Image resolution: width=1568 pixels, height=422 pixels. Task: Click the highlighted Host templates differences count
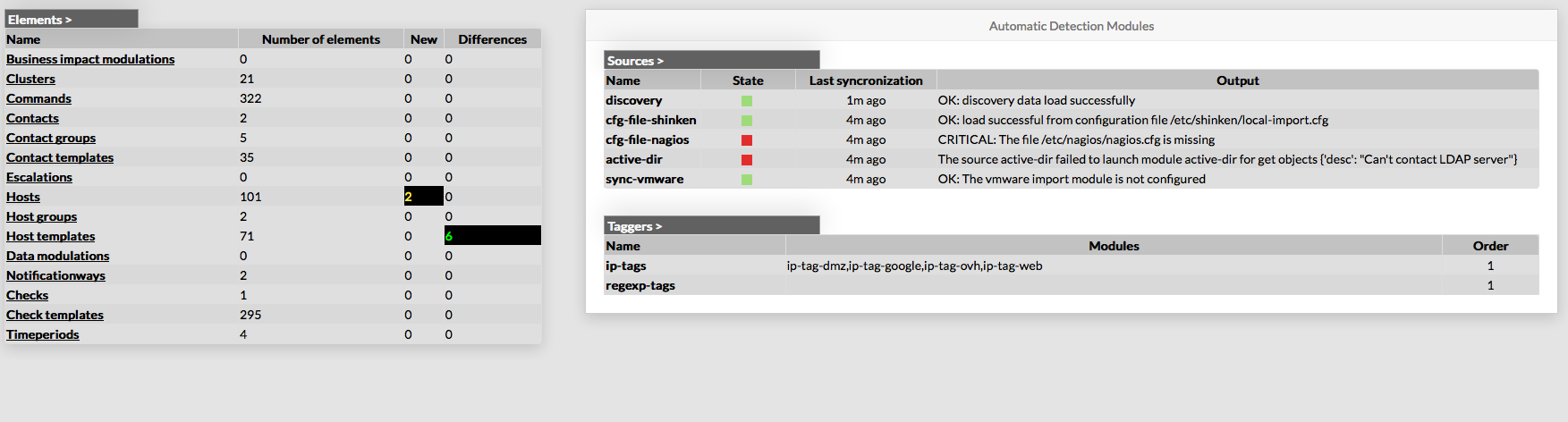click(492, 236)
